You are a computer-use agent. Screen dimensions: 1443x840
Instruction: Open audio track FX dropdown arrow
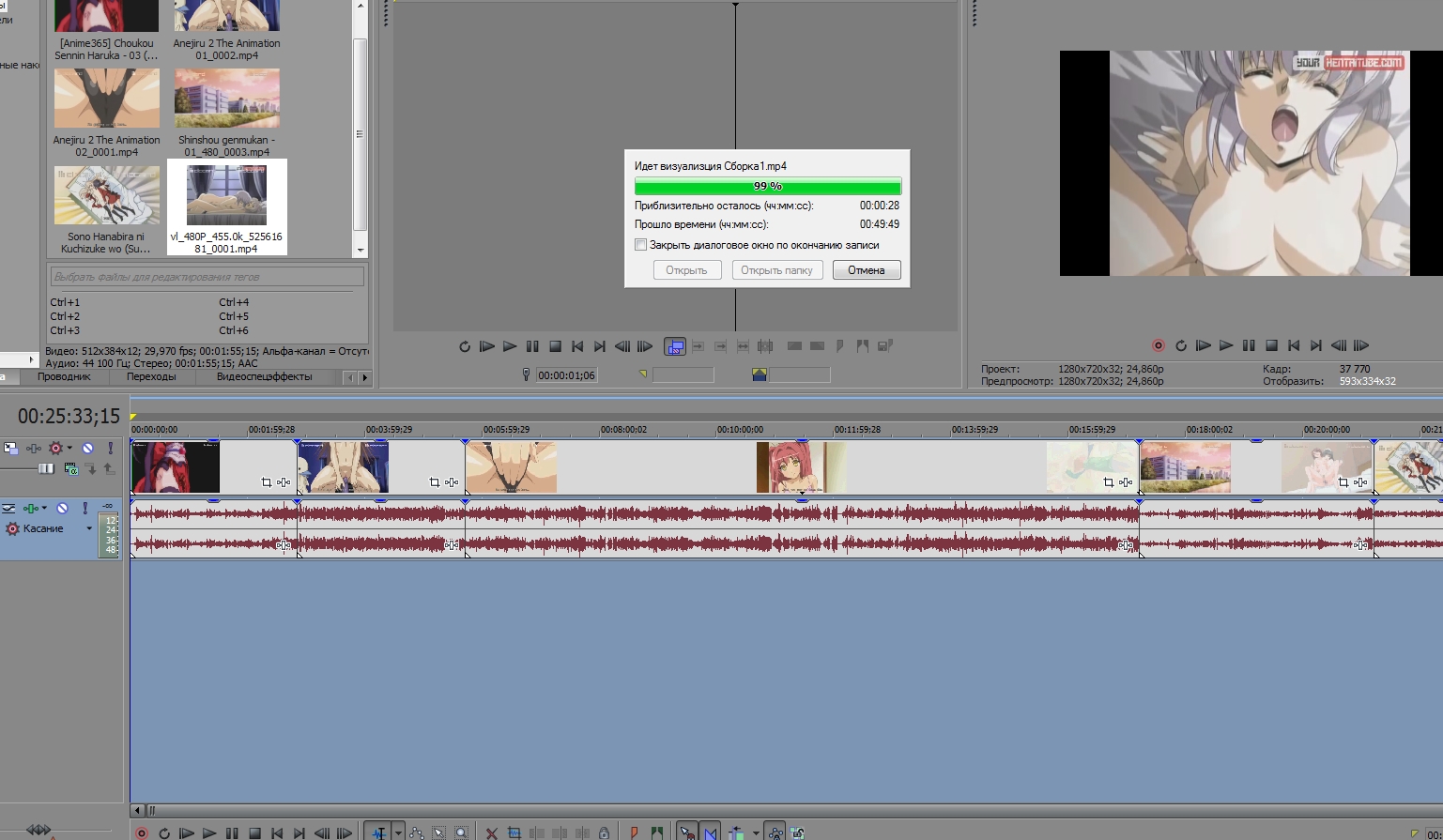44,508
